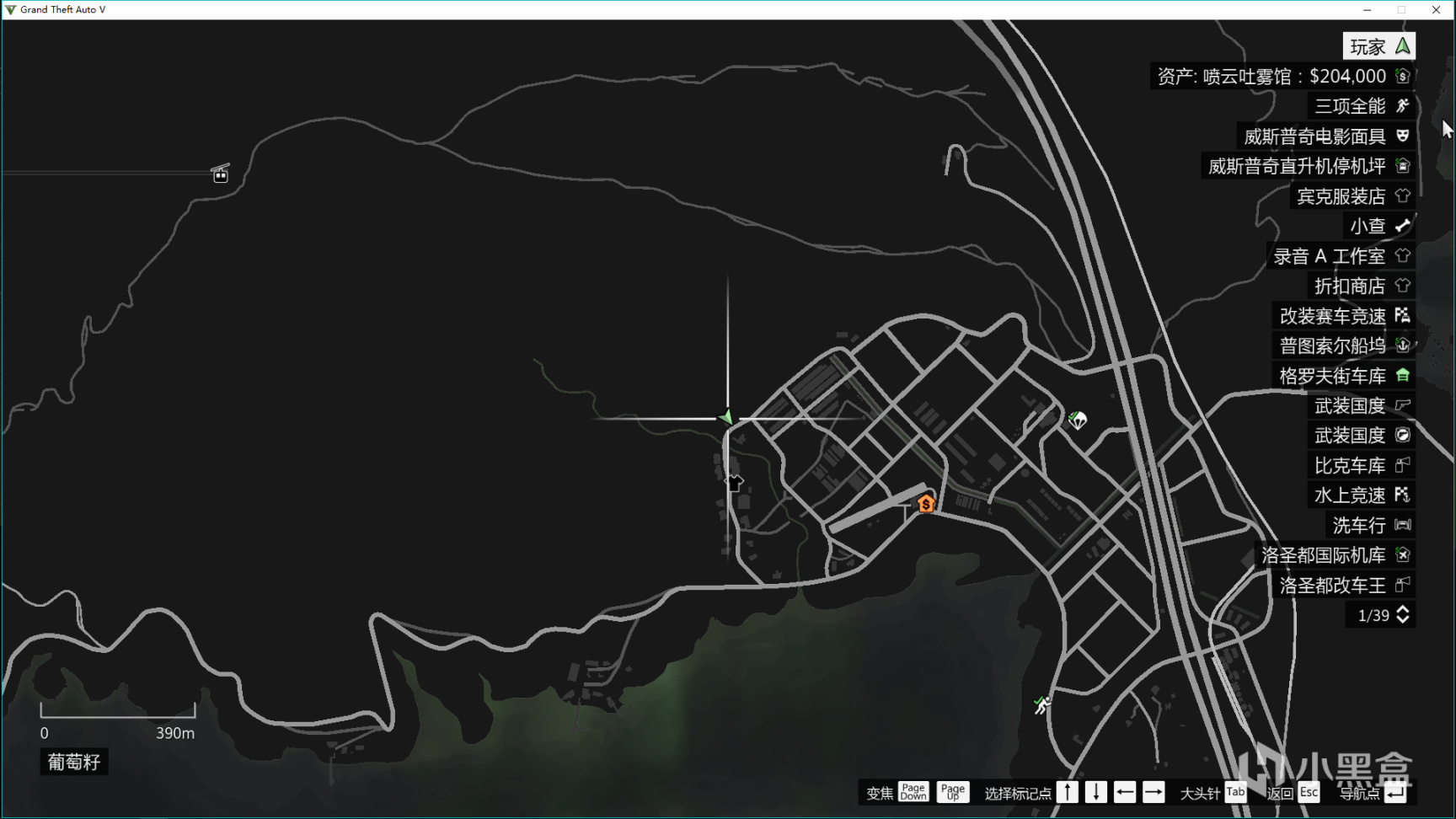The image size is (1456, 819).
Task: Click the 选择标记点 label
Action: 1018,793
